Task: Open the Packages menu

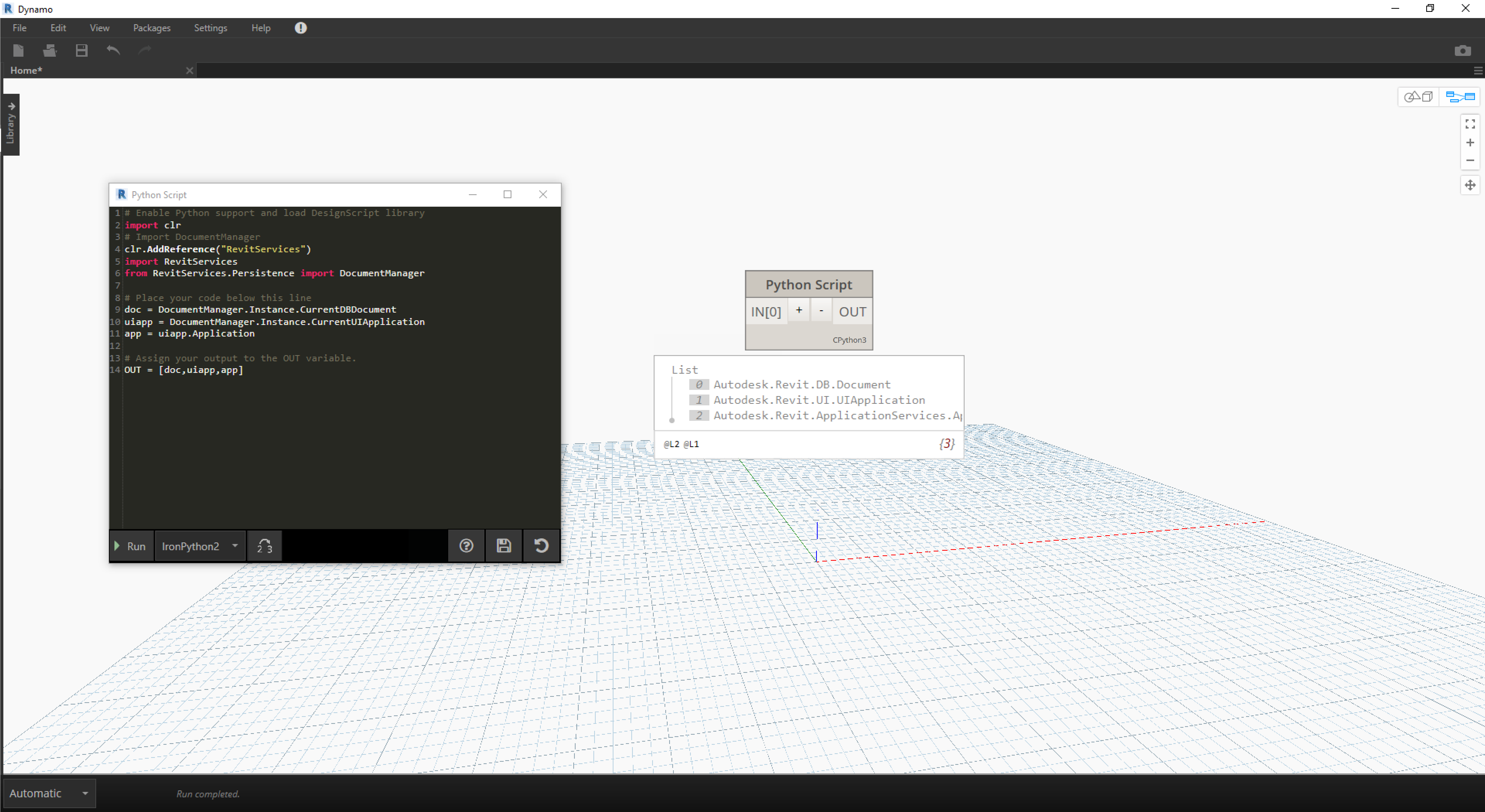Action: click(x=151, y=28)
